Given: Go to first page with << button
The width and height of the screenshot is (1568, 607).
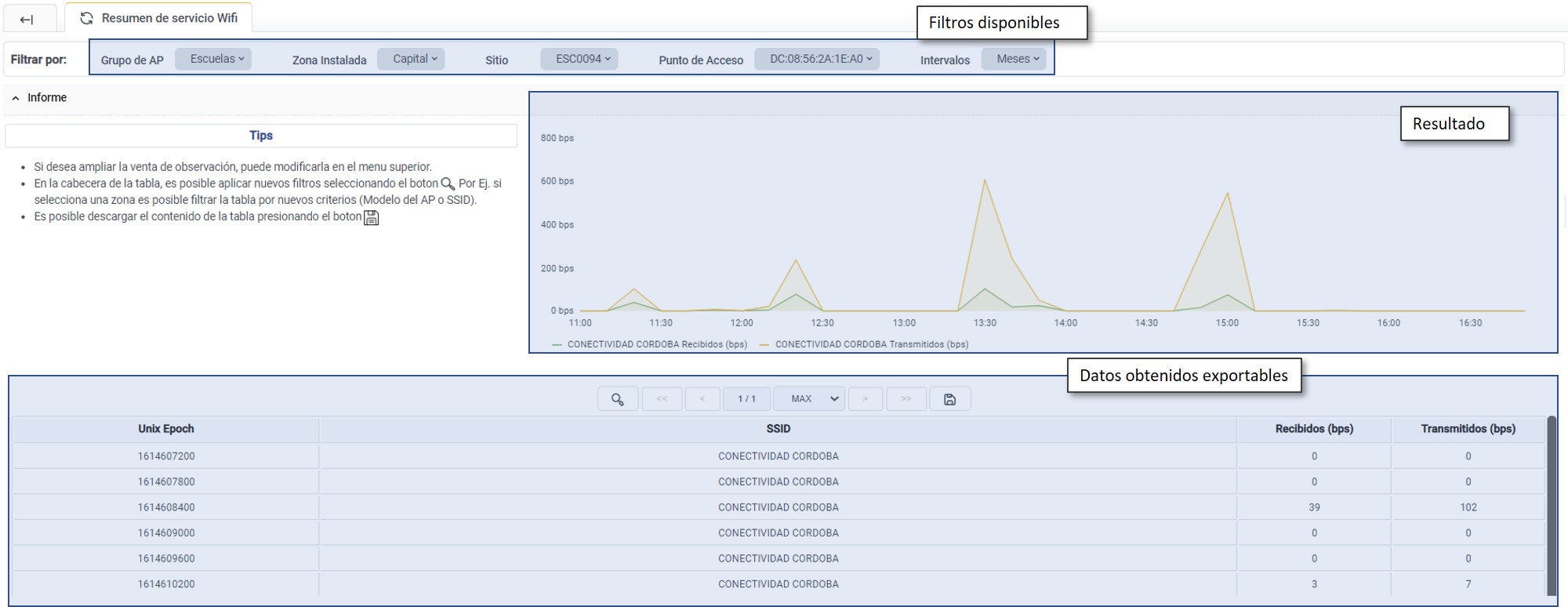Looking at the screenshot, I should point(662,399).
